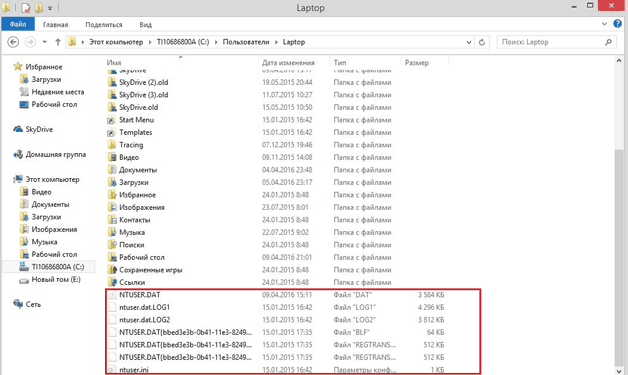Select Видео folder icon in file list
This screenshot has width=628, height=375.
coord(112,157)
